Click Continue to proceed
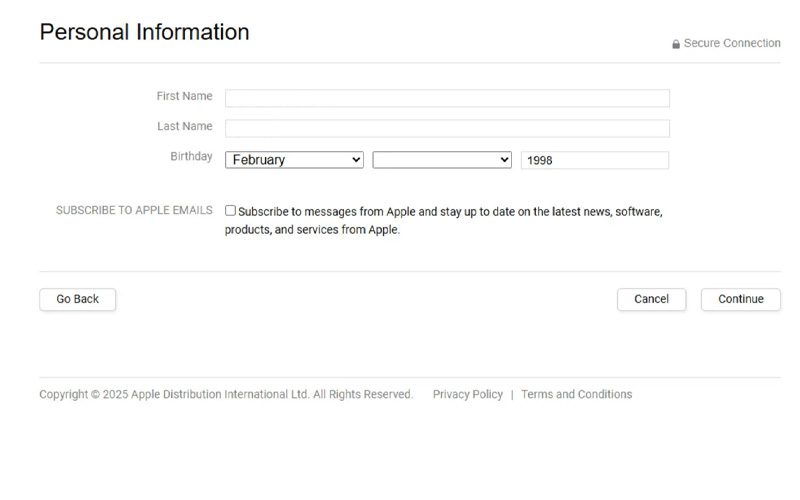800x500 pixels. [741, 299]
